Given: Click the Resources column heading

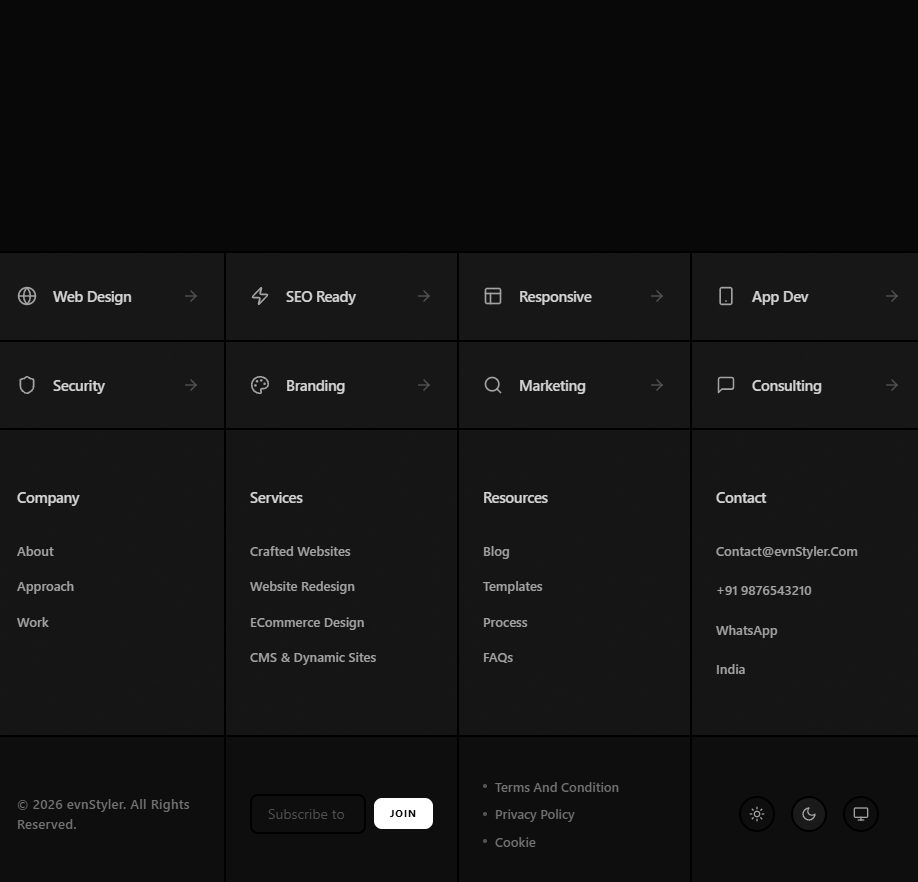Looking at the screenshot, I should point(515,498).
